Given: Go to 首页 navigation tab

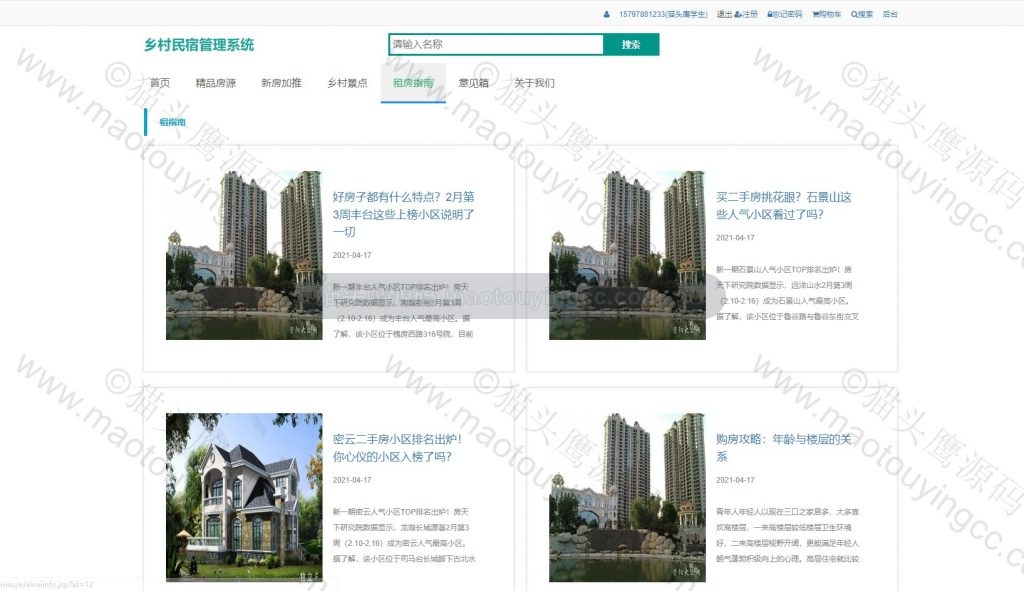Looking at the screenshot, I should [x=160, y=83].
